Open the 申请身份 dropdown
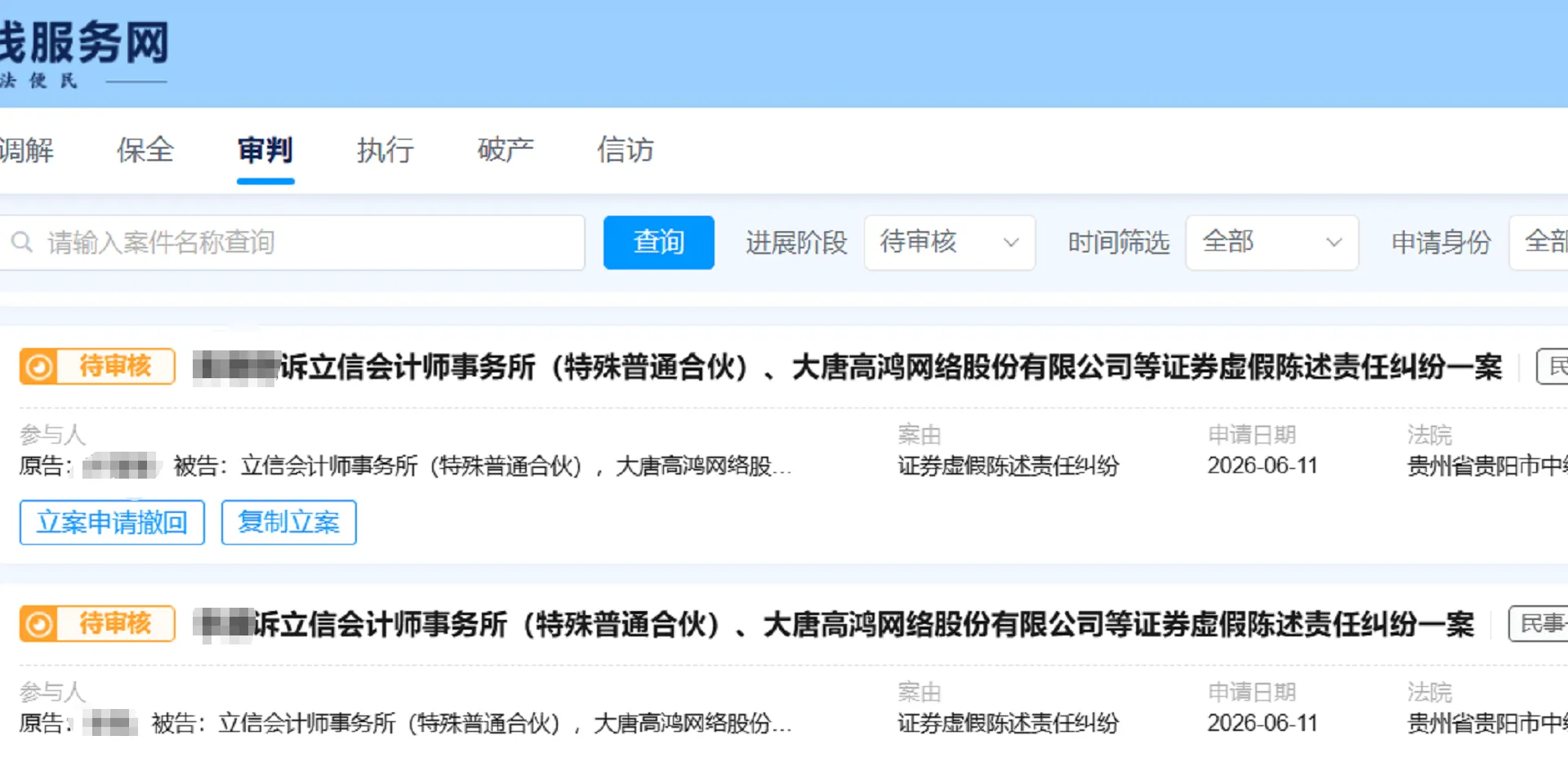This screenshot has width=1568, height=758. [x=1539, y=243]
